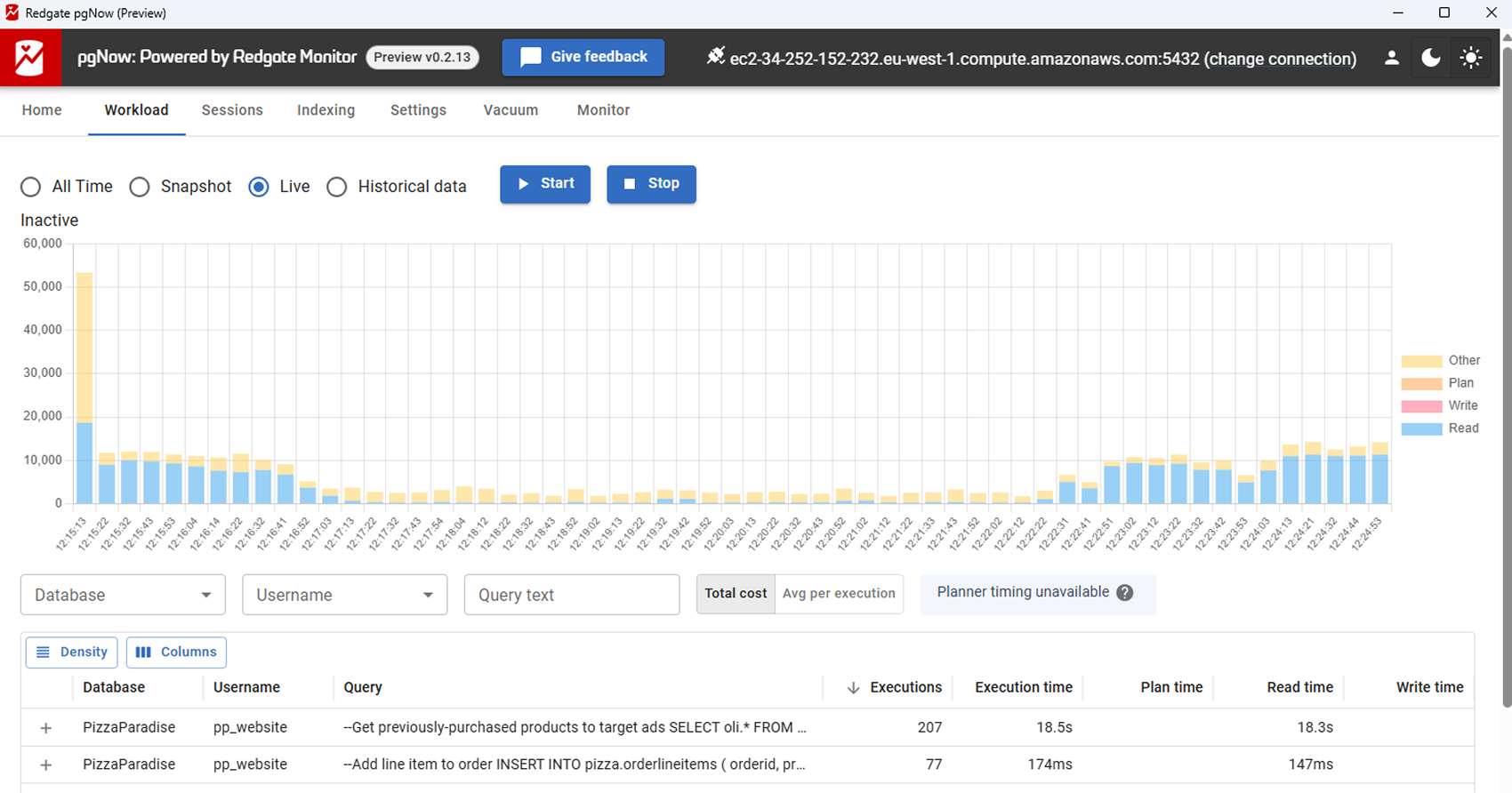Screen dimensions: 1512x793
Task: Open the user account icon
Action: pos(1392,58)
